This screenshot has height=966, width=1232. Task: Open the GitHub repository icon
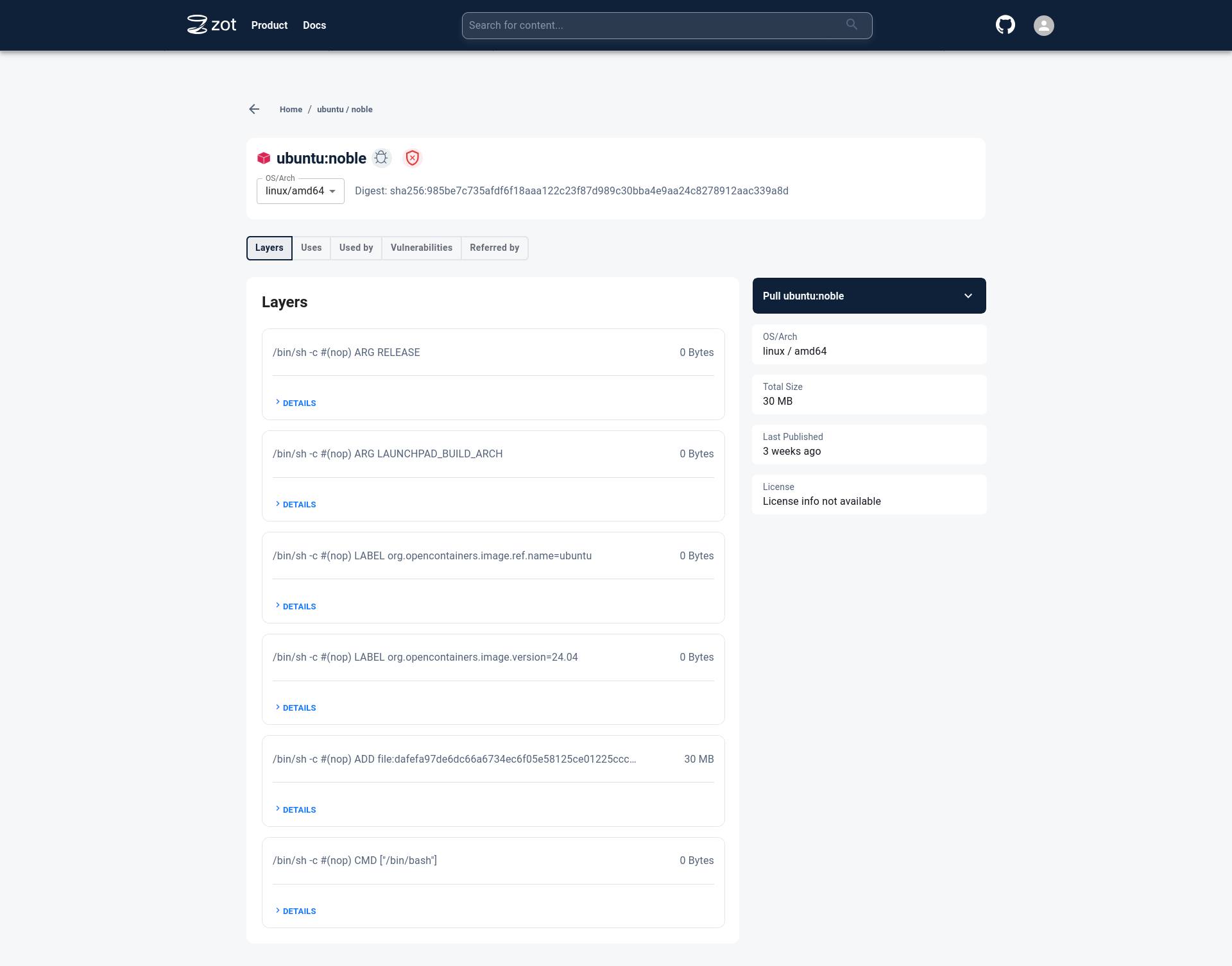click(x=1005, y=25)
